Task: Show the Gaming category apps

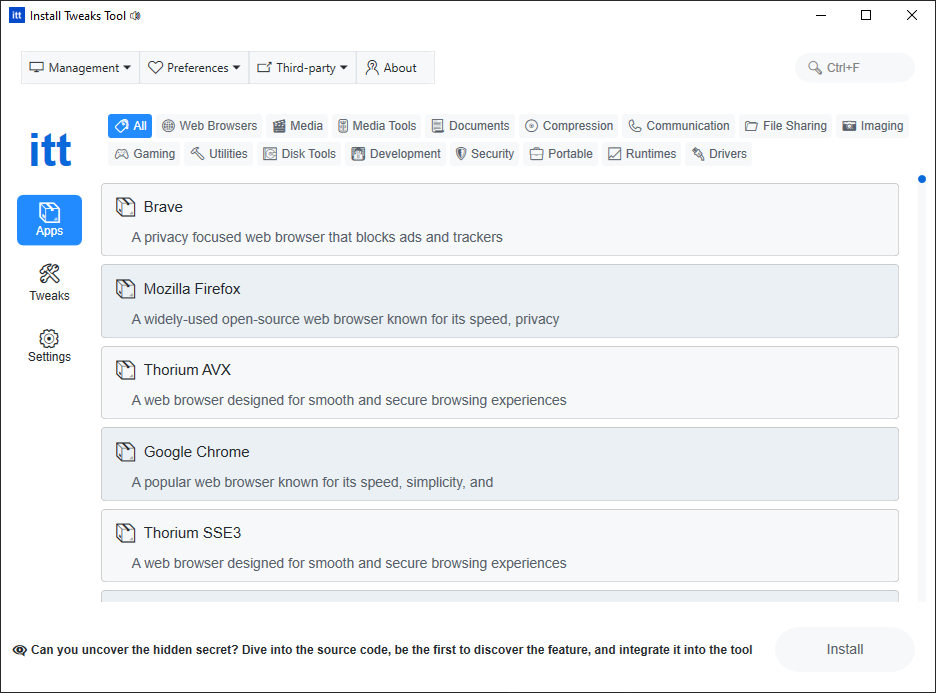Action: 145,154
